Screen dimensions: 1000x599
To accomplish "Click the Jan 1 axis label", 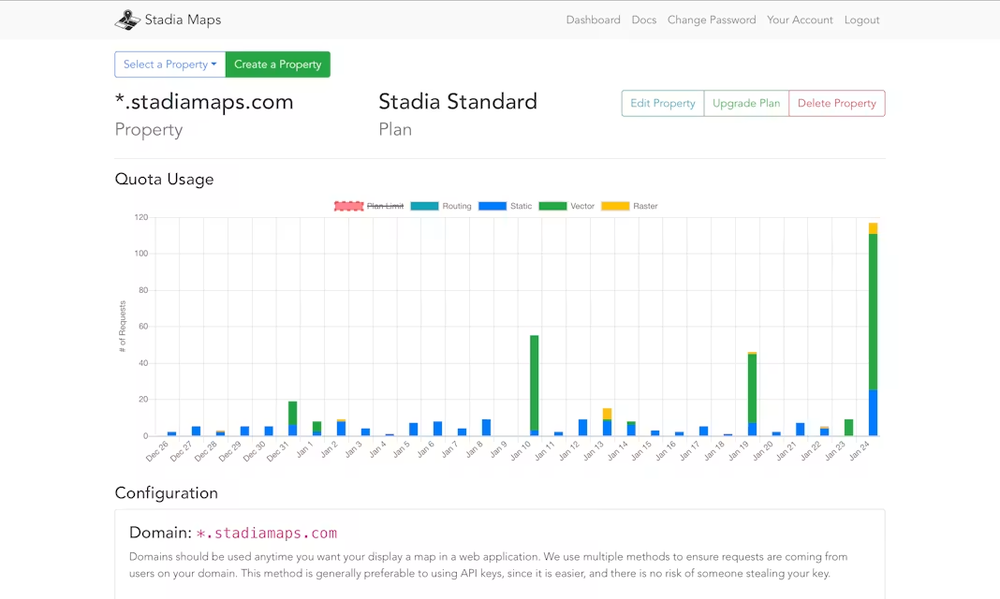I will tap(305, 449).
